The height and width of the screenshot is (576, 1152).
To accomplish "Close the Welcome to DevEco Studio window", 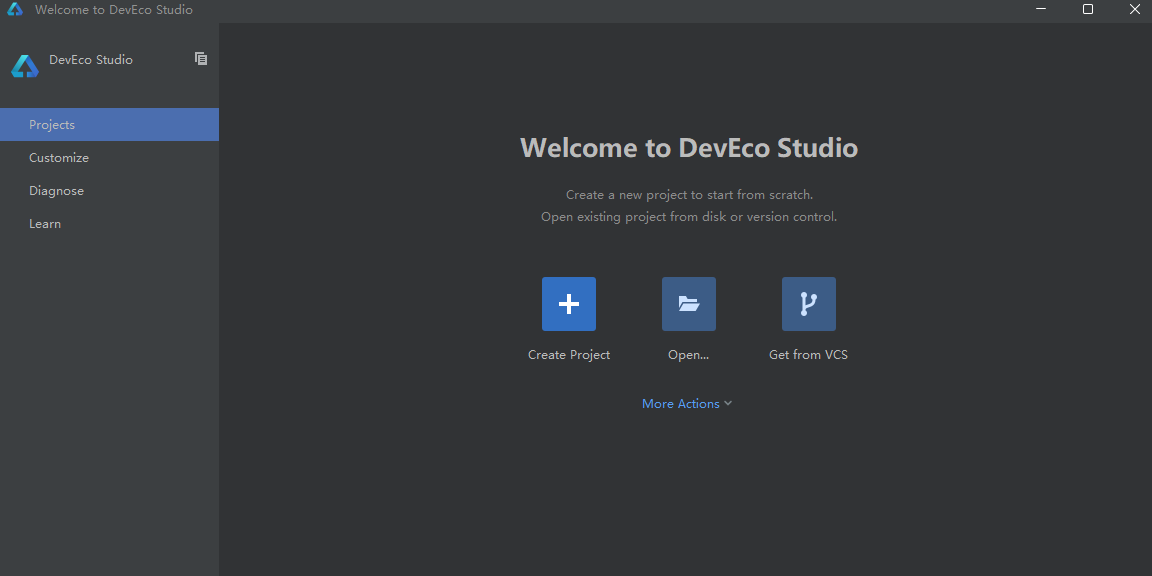I will pos(1134,10).
